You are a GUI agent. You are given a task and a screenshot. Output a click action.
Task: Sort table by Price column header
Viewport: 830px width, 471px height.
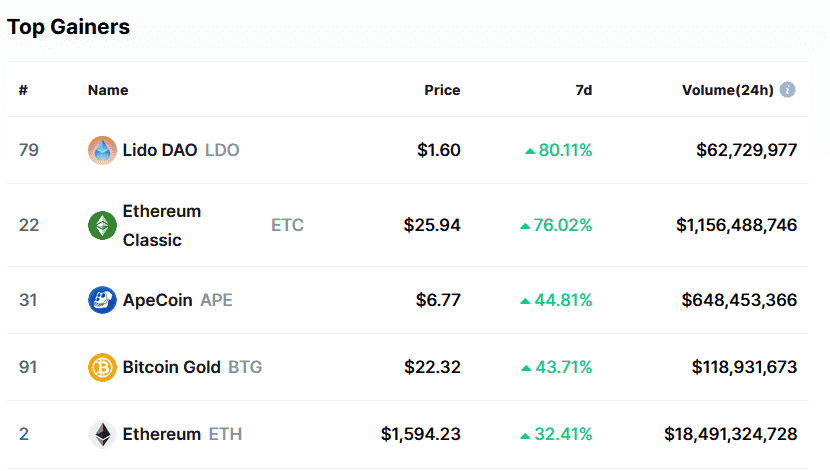coord(442,90)
